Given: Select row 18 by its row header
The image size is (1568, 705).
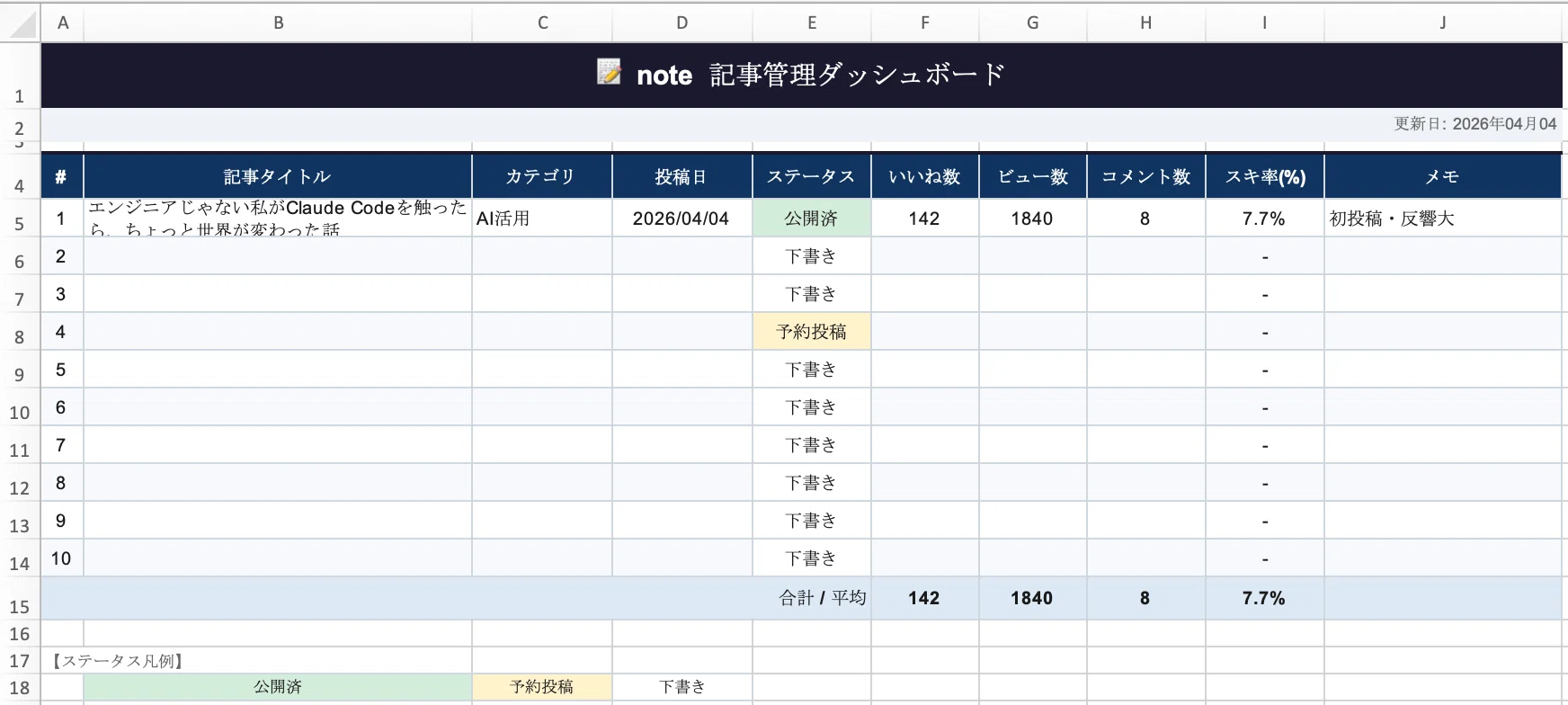Looking at the screenshot, I should pyautogui.click(x=20, y=688).
